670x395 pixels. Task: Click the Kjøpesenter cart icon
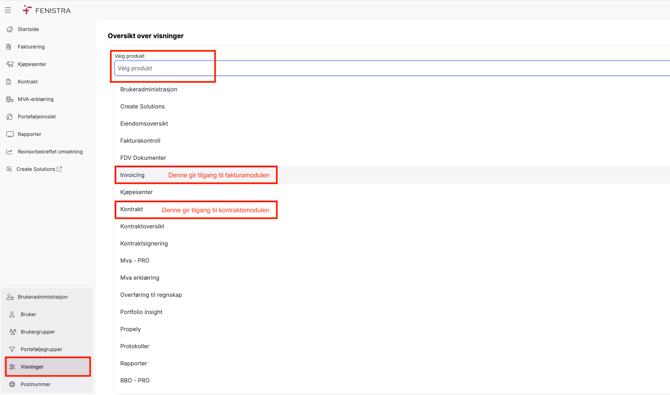[x=10, y=64]
